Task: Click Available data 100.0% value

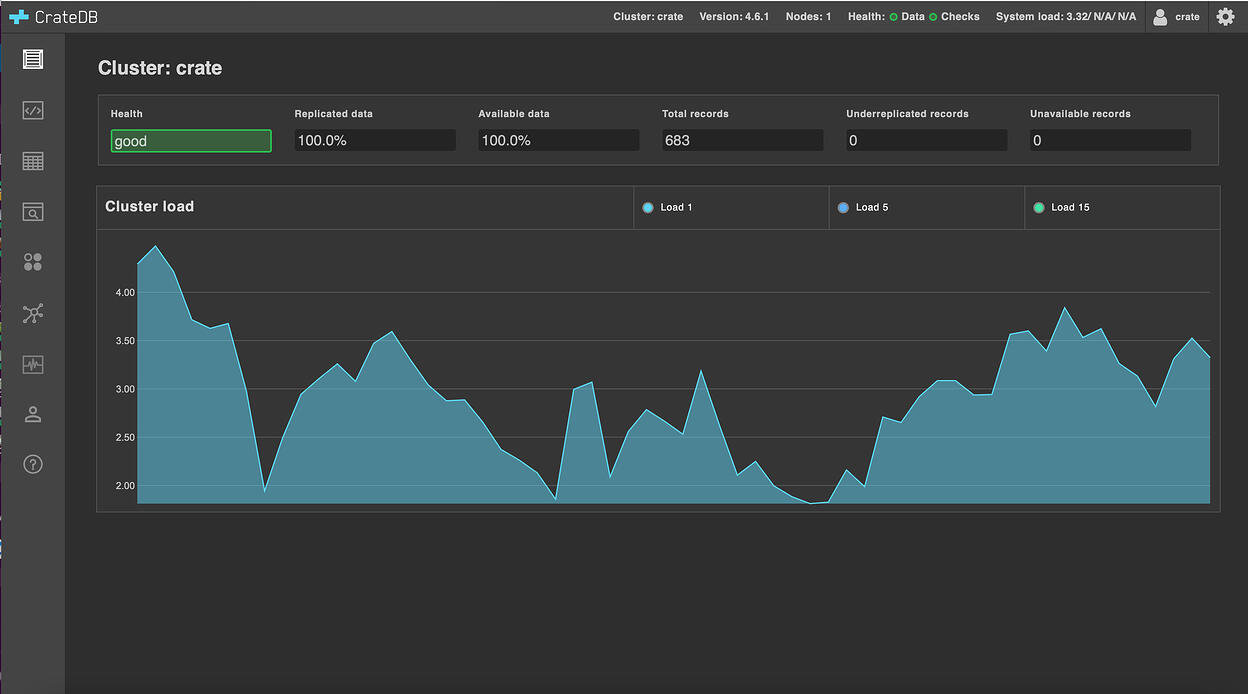Action: point(559,141)
